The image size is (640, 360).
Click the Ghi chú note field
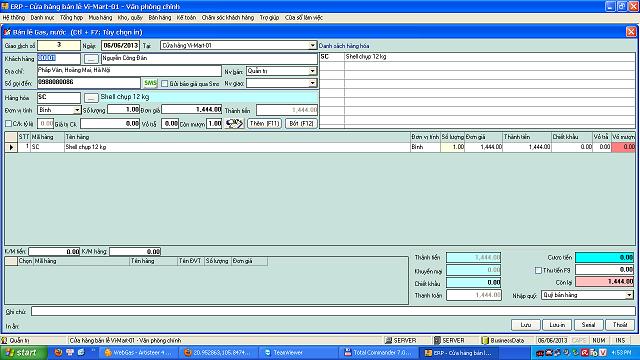pos(333,311)
